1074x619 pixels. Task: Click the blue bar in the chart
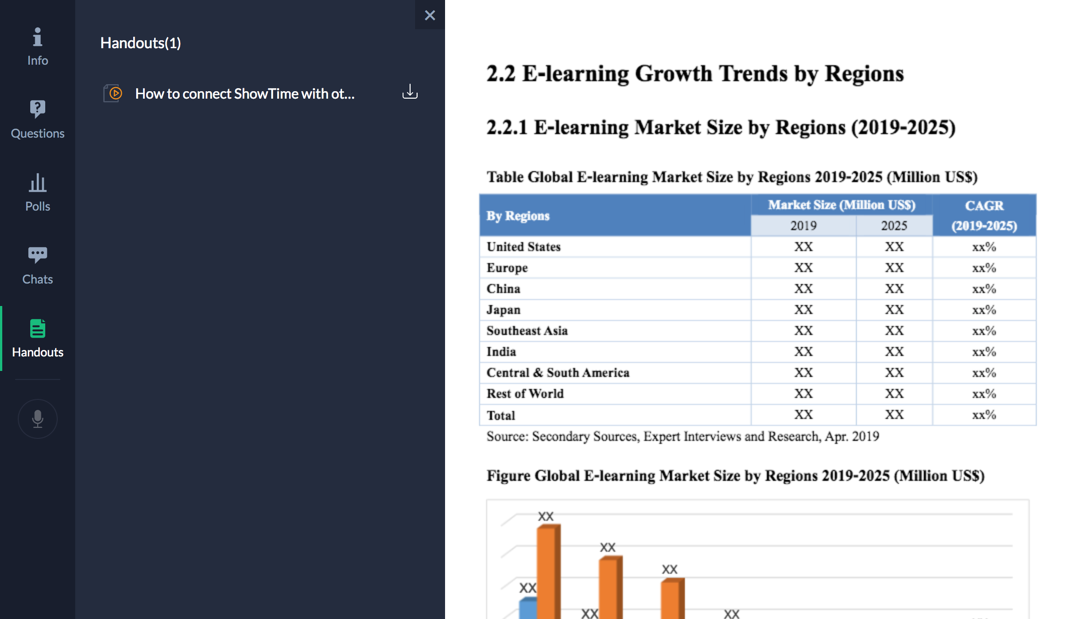[528, 608]
